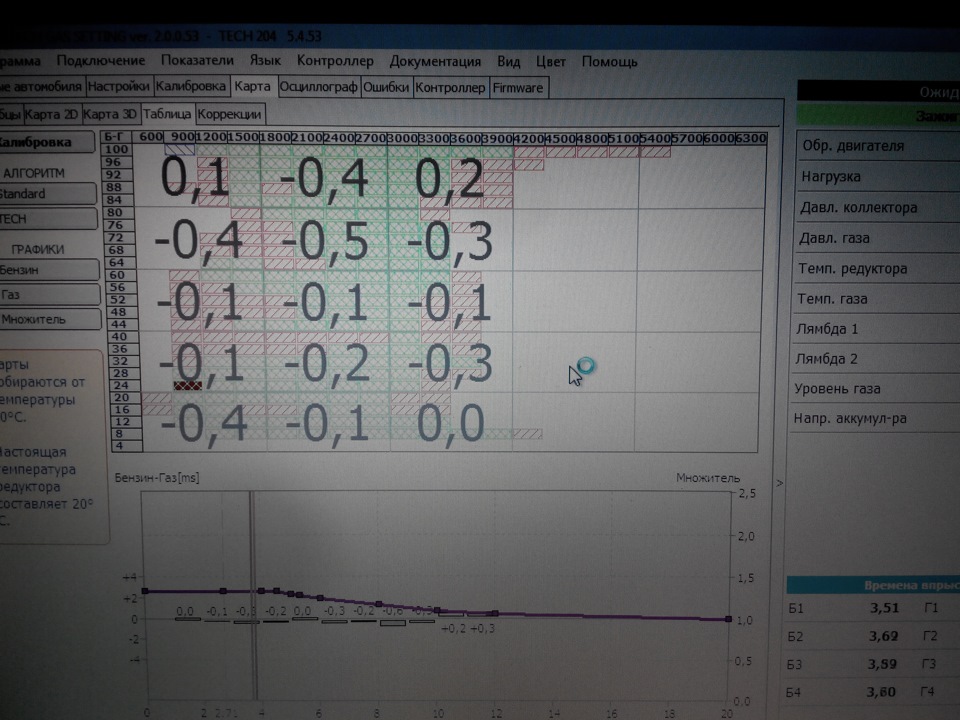Click the Напр. аккумул-ра indicator row

click(x=874, y=418)
